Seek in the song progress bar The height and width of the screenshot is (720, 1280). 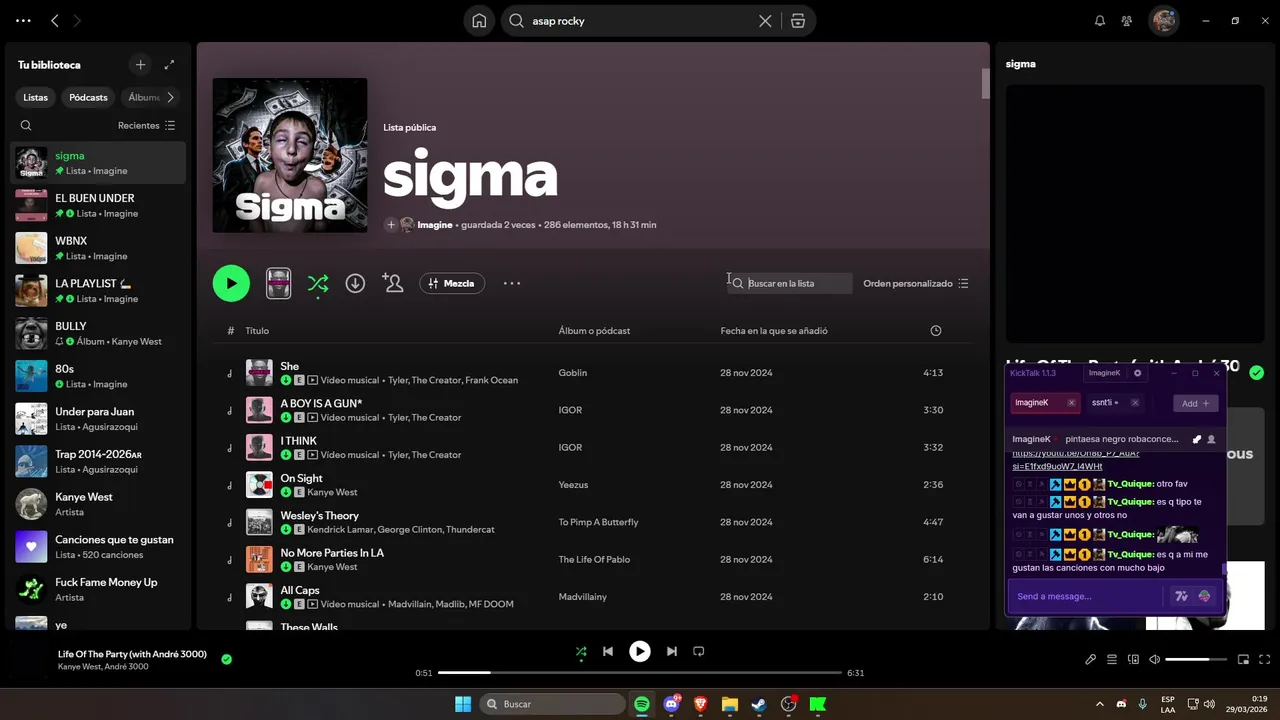tap(639, 673)
